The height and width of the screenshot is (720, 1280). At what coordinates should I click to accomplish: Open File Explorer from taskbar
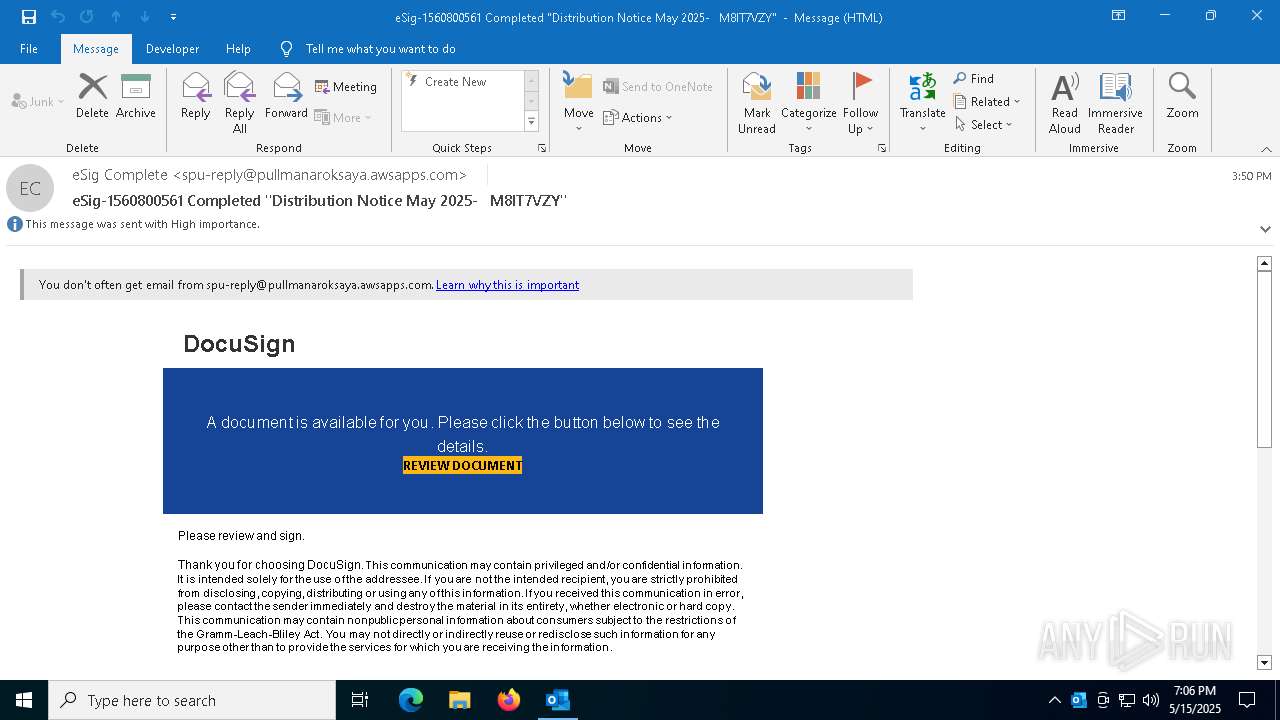[x=459, y=700]
